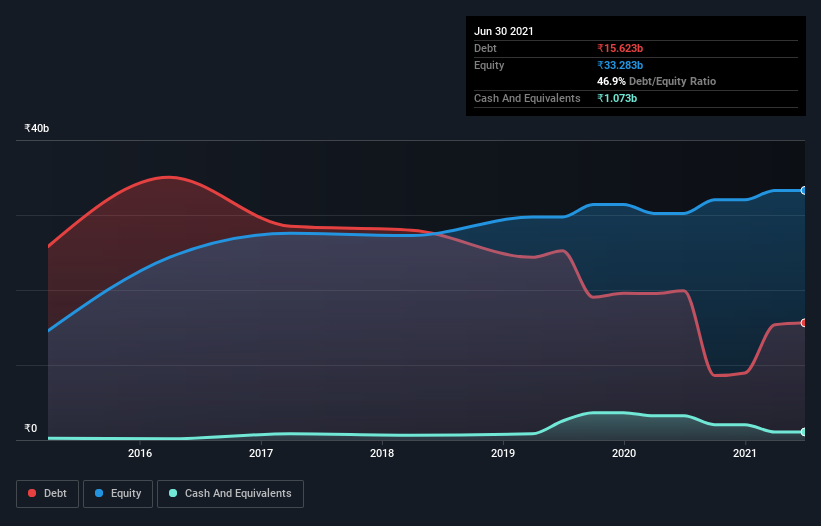Screen dimensions: 821x526
Task: Click the Jun 30 2021 tooltip date
Action: tap(504, 31)
